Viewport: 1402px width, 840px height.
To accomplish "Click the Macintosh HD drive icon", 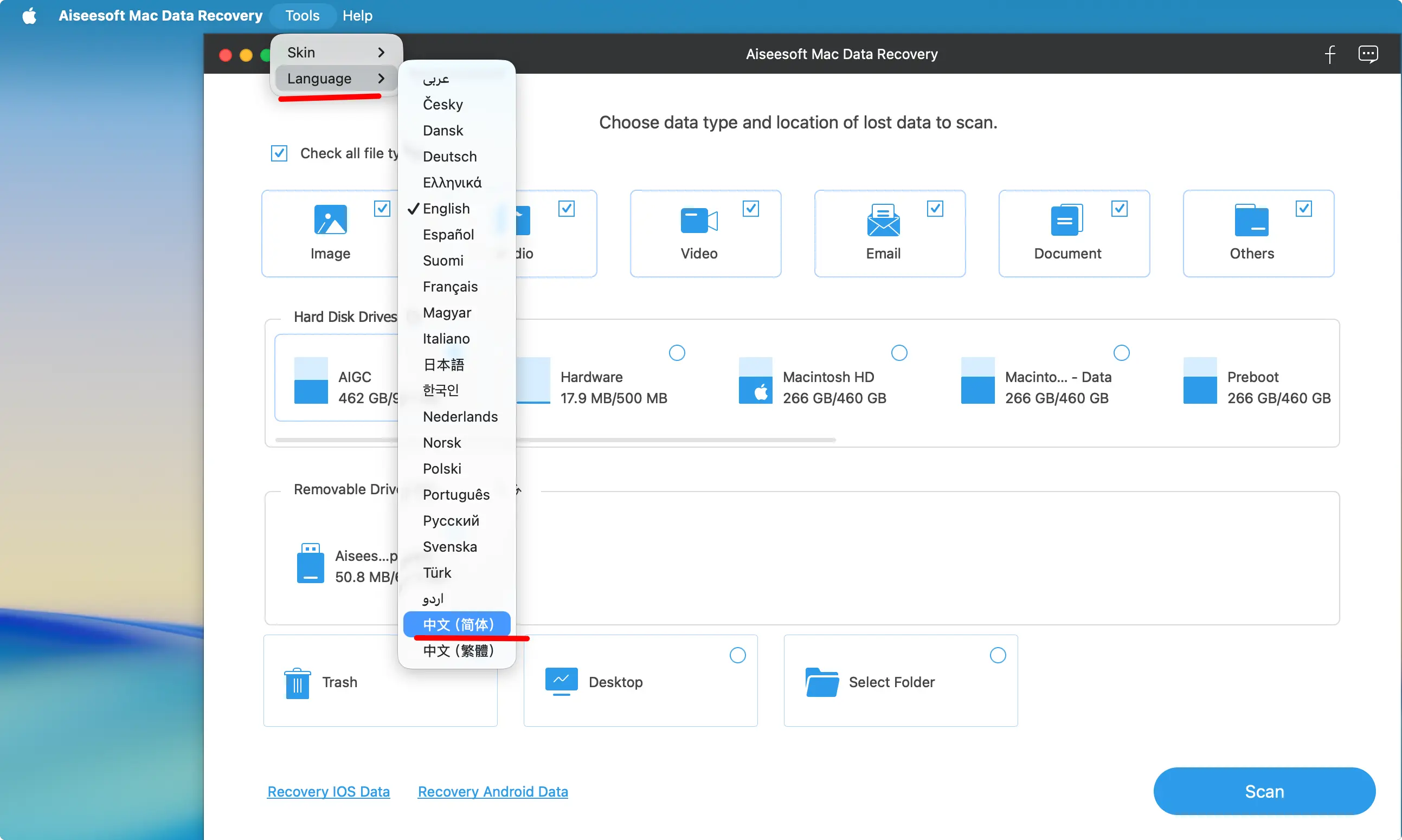I will tap(755, 380).
